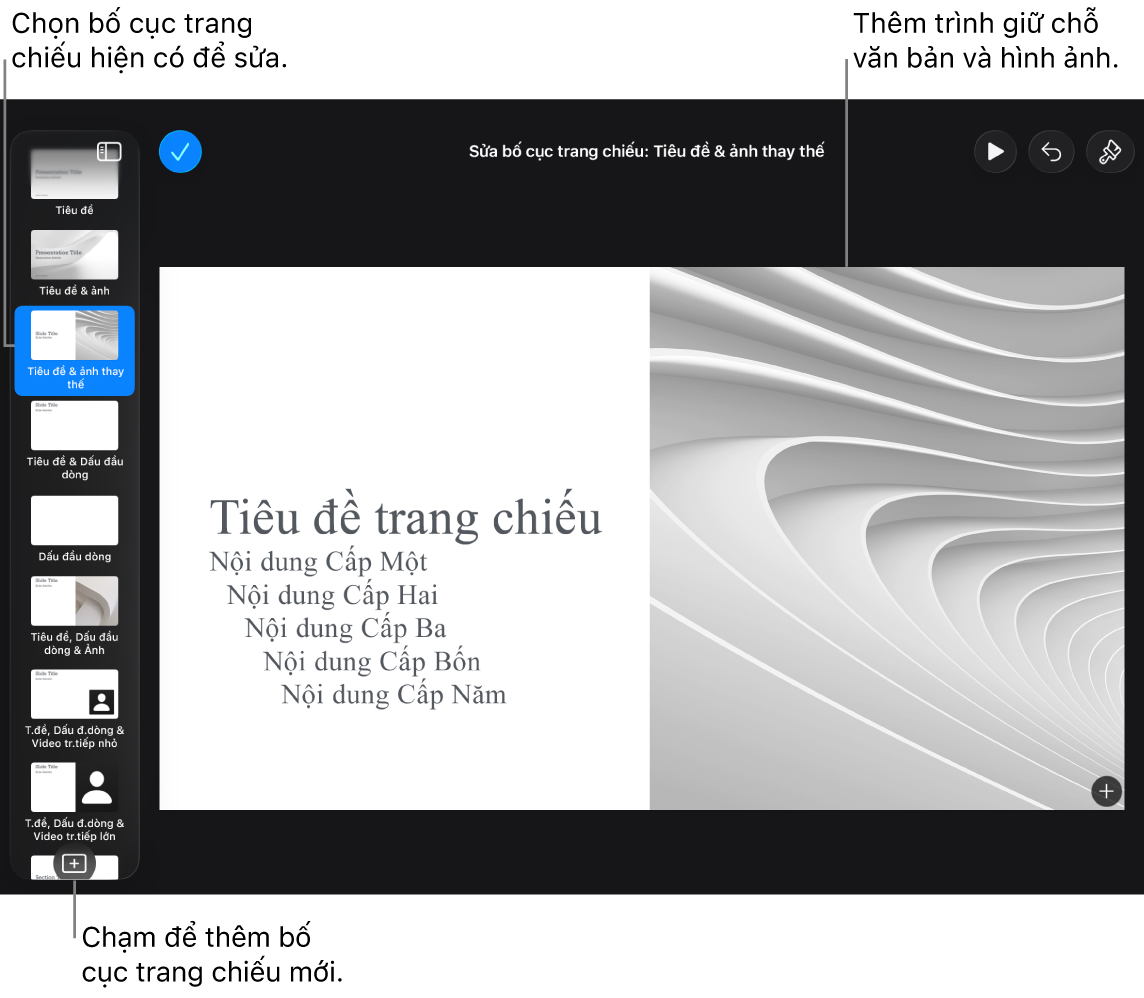This screenshot has height=998, width=1144.
Task: Tap the plus button to add placeholder
Action: 1106,791
